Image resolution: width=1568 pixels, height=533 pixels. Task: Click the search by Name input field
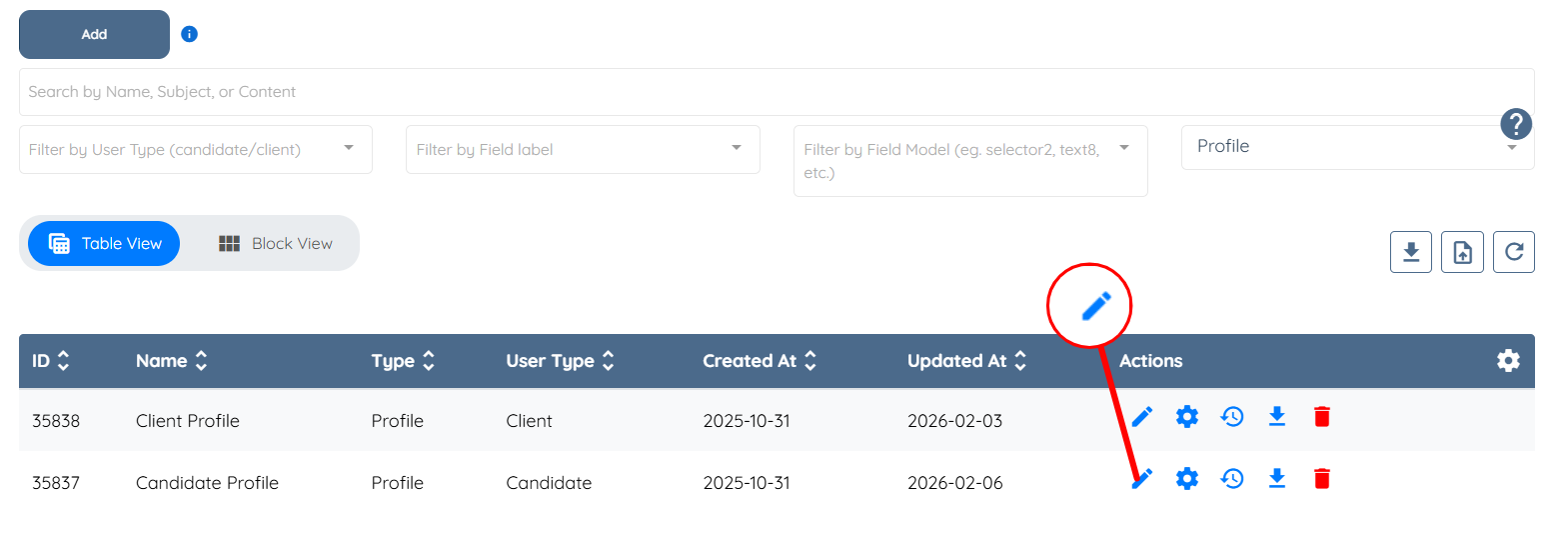coord(776,92)
